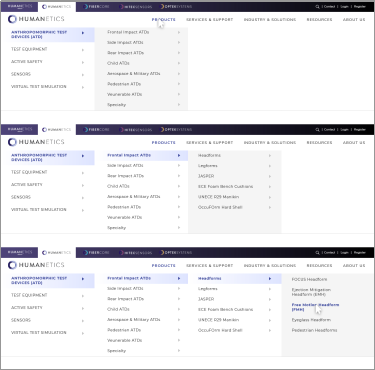Select the white Humanetics tab in the middle panel's bar
This screenshot has height=370, width=375.
(x=57, y=130)
